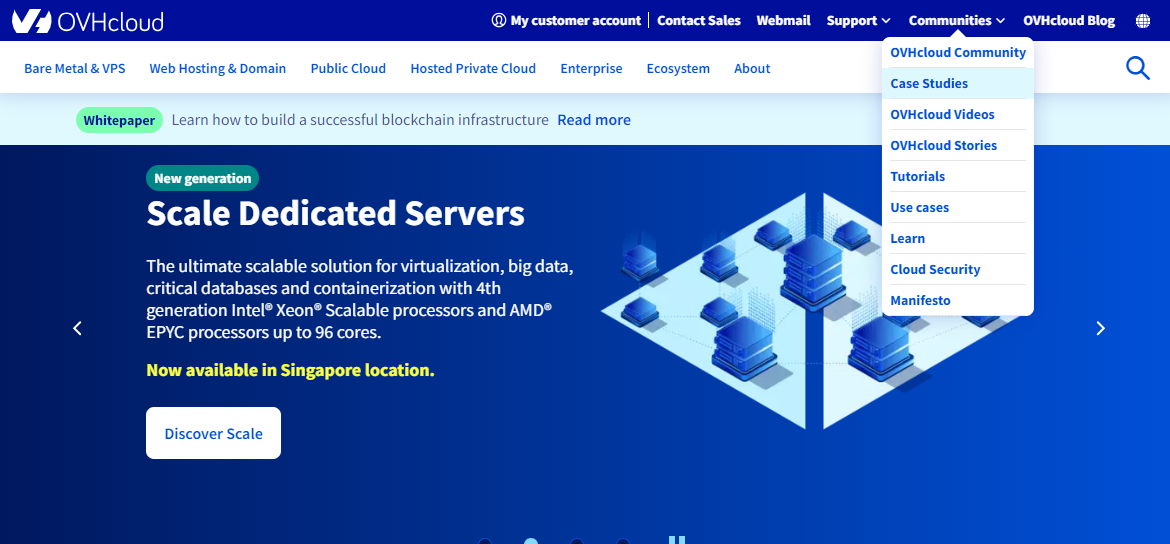
Task: Collapse the Communities dropdown
Action: point(957,21)
